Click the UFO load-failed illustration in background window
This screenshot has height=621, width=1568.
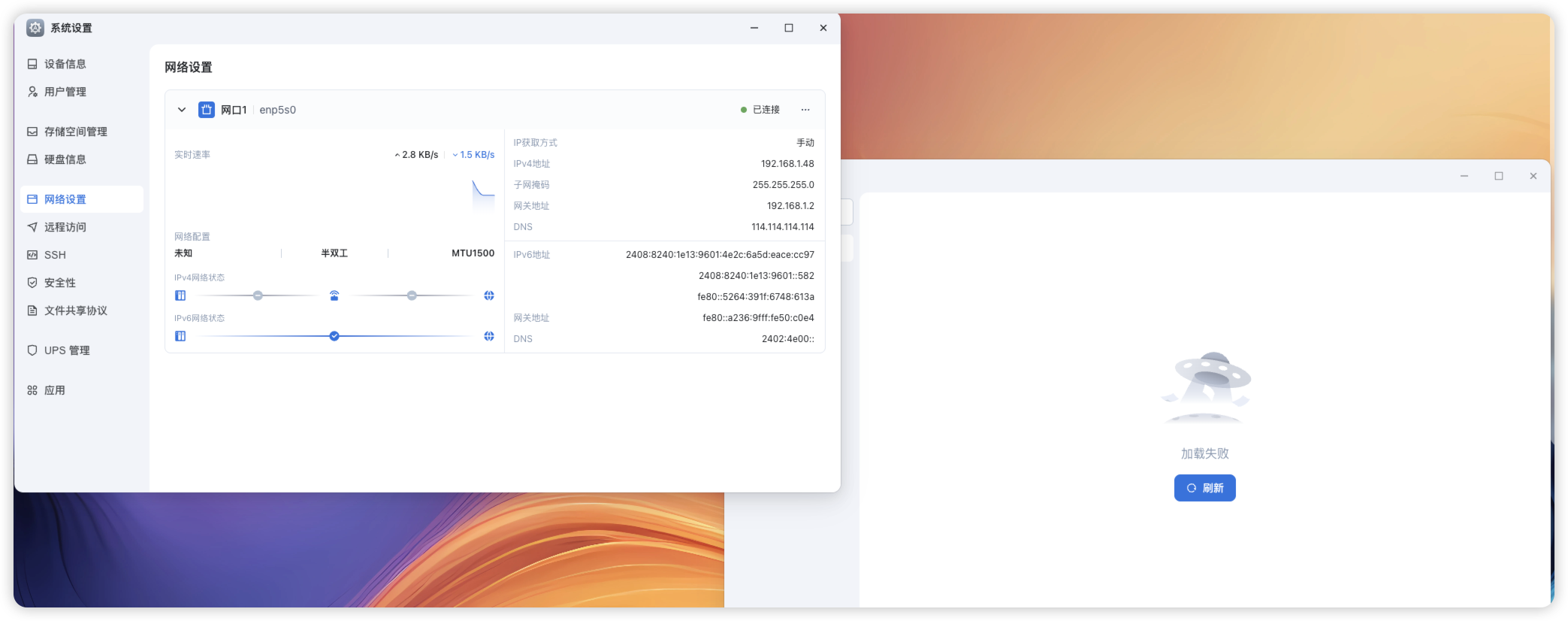tap(1205, 388)
